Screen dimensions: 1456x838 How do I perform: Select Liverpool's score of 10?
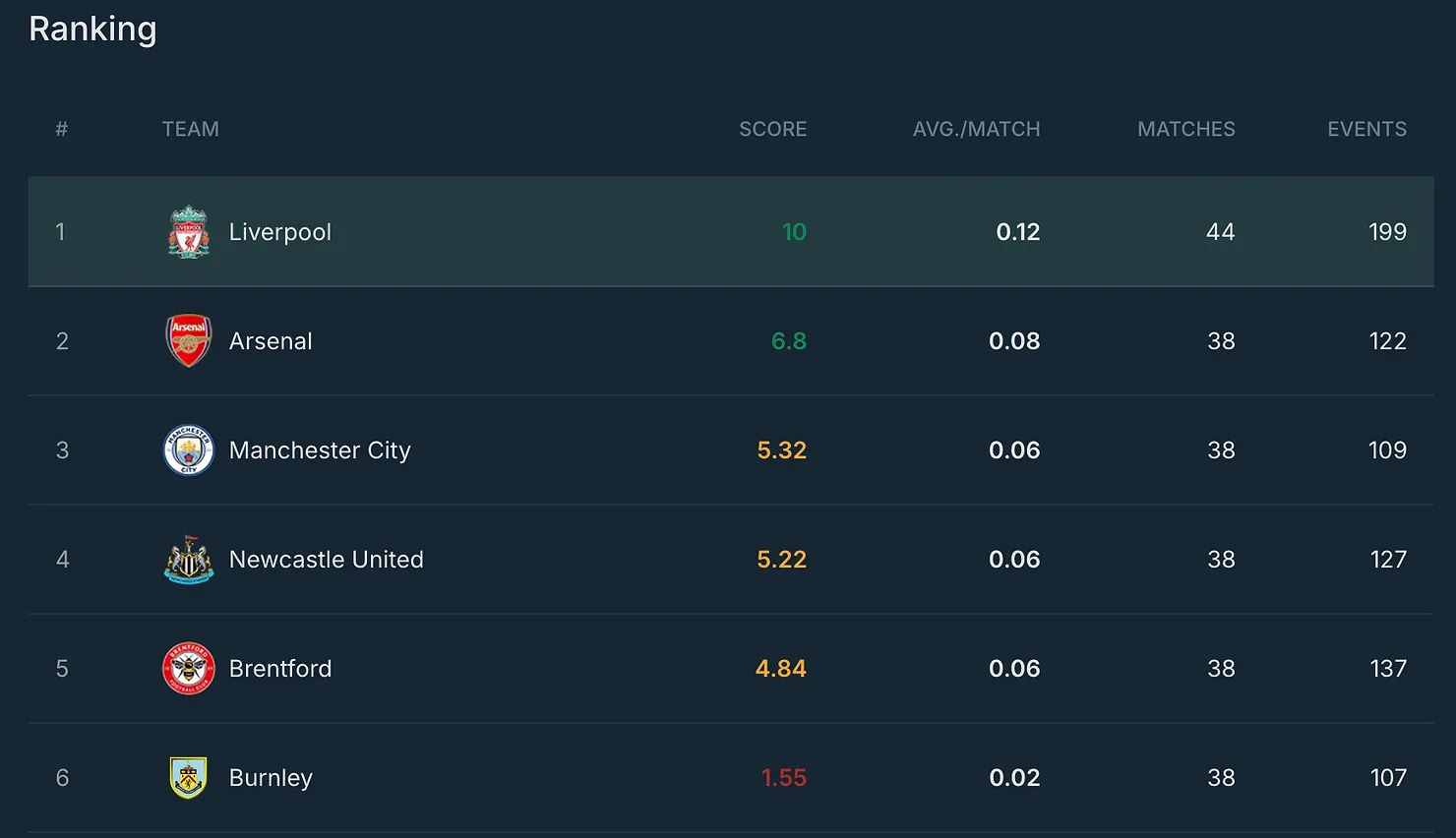click(794, 232)
